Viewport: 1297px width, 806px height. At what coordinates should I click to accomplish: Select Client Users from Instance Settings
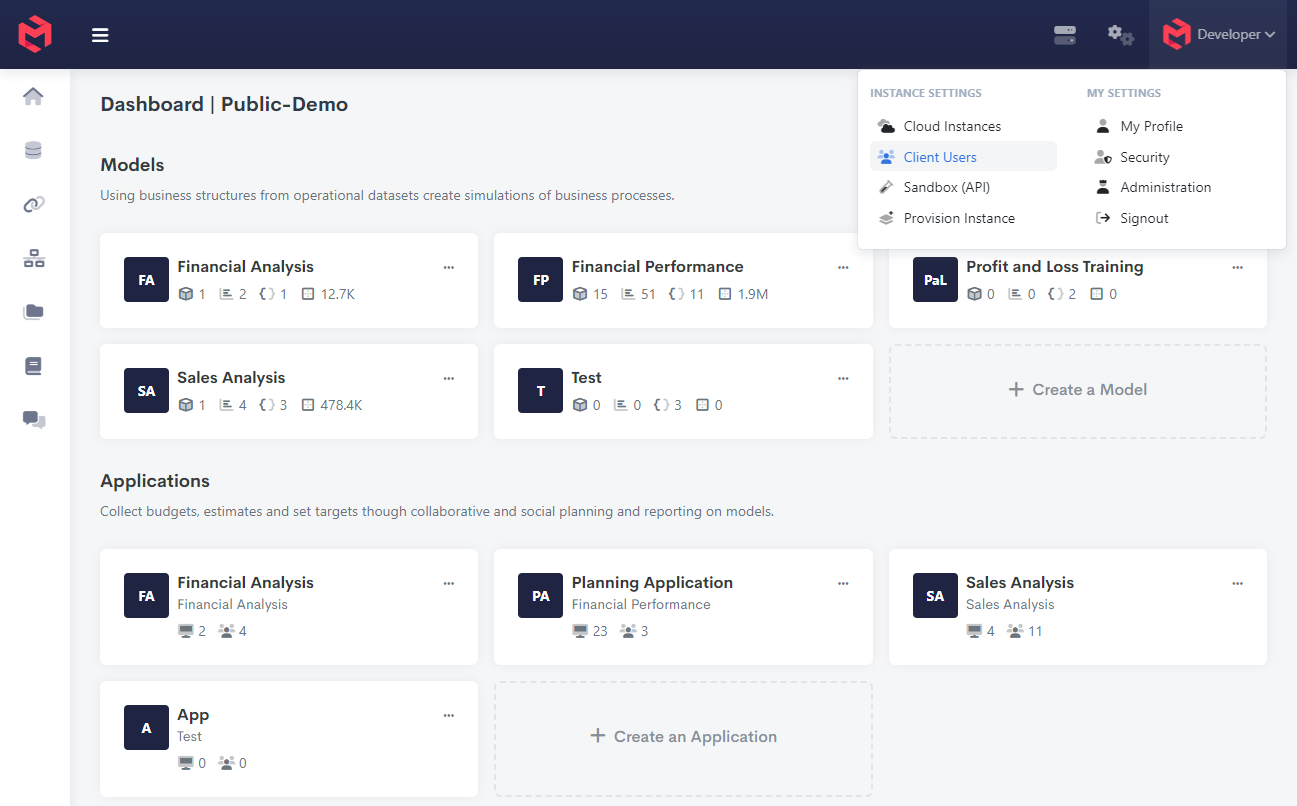tap(940, 157)
